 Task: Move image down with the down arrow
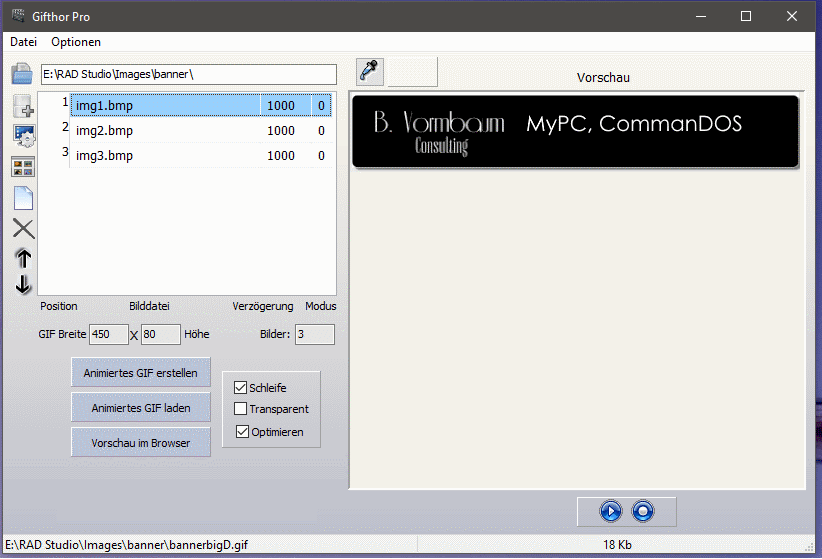(x=23, y=284)
